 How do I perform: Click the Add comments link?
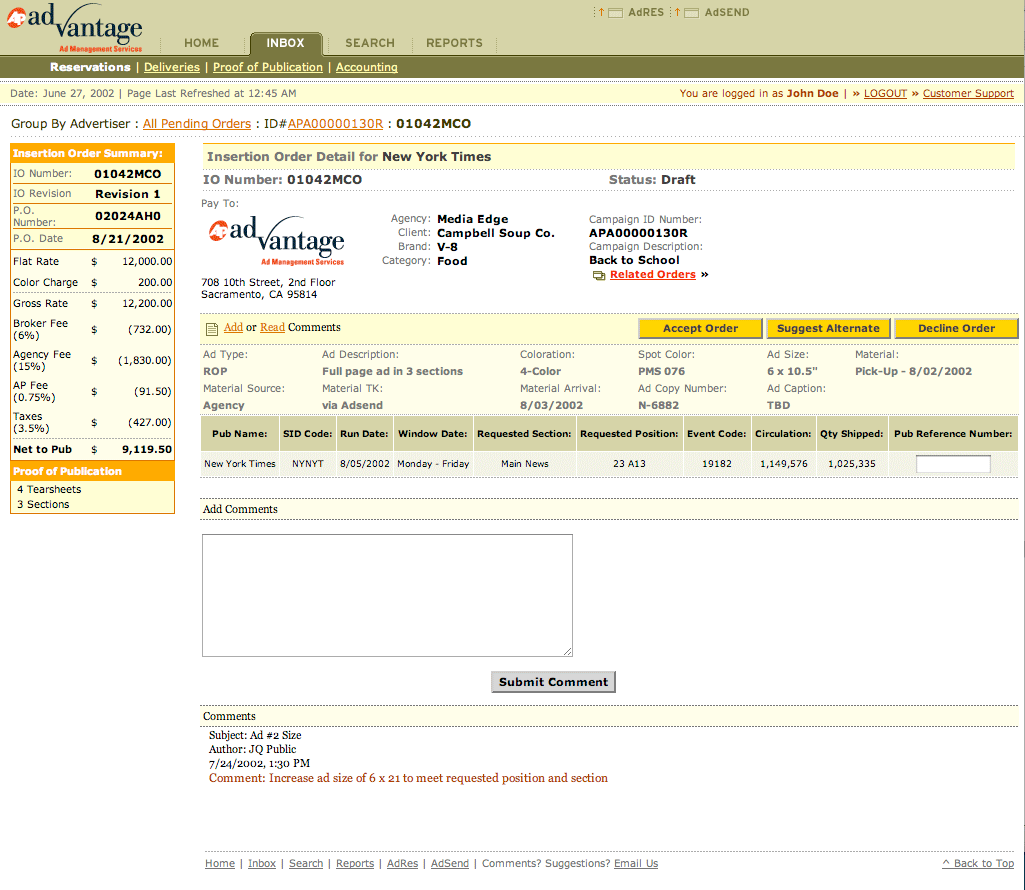(233, 328)
